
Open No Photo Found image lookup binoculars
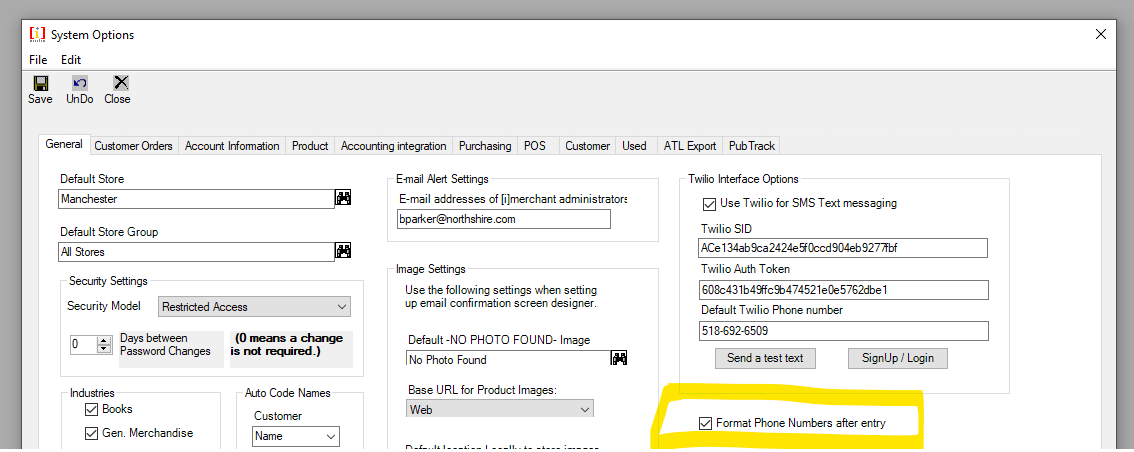click(619, 358)
